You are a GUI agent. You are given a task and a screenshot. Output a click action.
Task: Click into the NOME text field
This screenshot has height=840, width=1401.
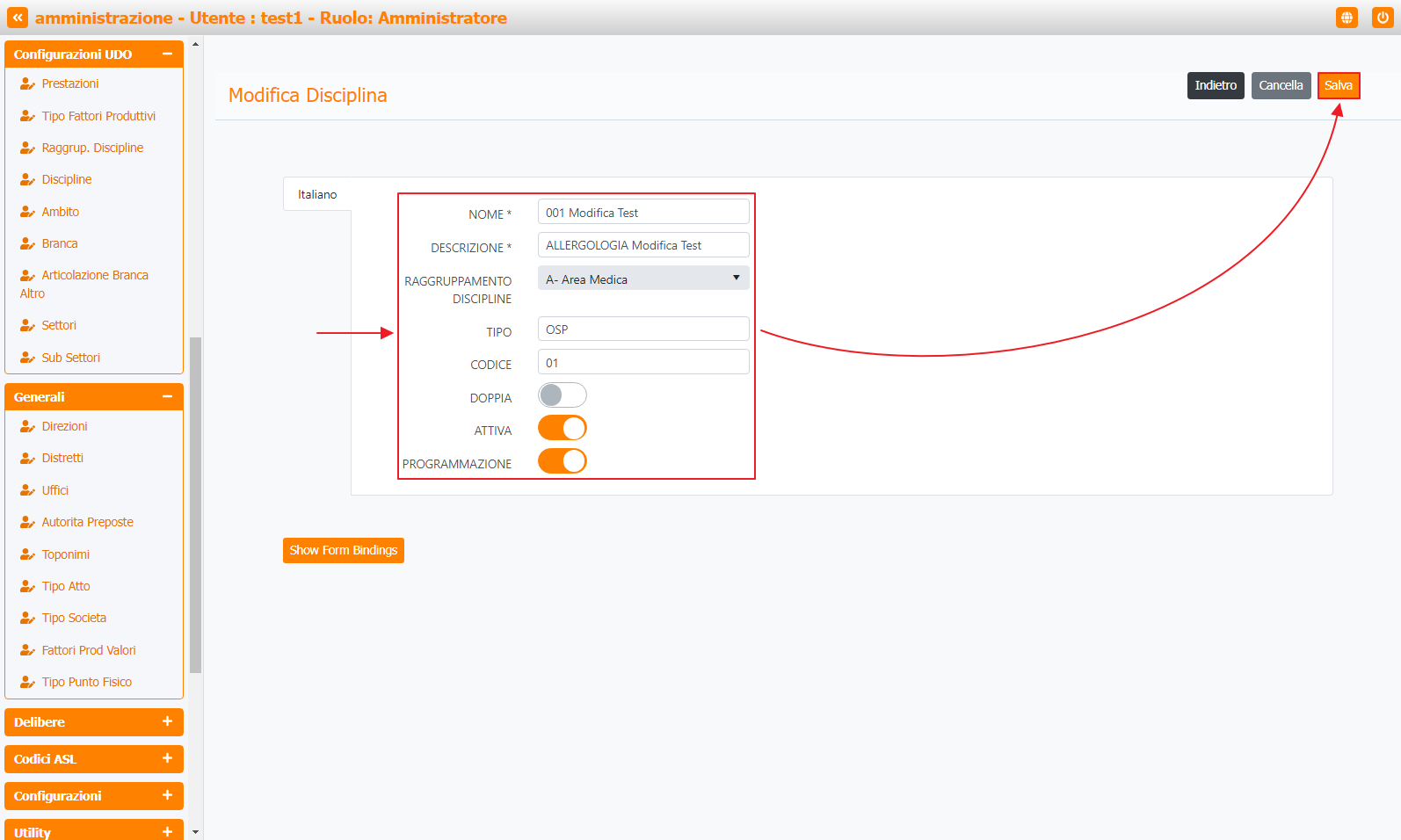[642, 213]
